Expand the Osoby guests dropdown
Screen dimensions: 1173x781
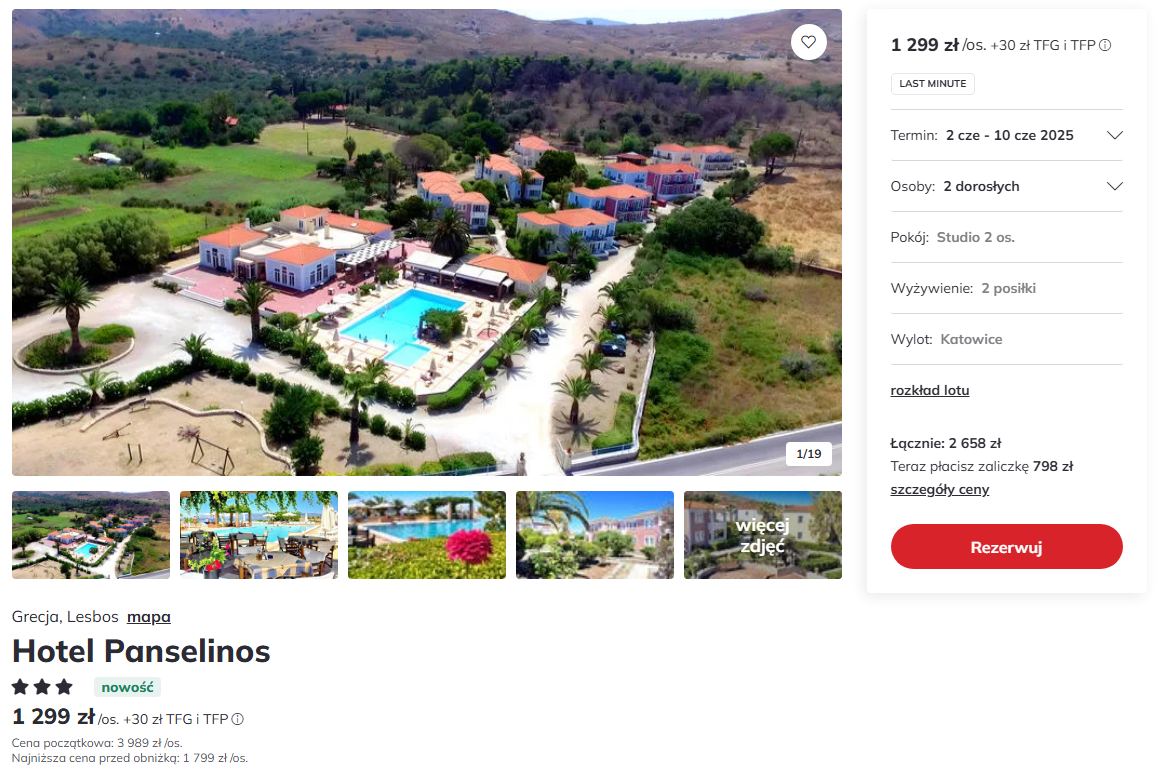tap(1114, 186)
